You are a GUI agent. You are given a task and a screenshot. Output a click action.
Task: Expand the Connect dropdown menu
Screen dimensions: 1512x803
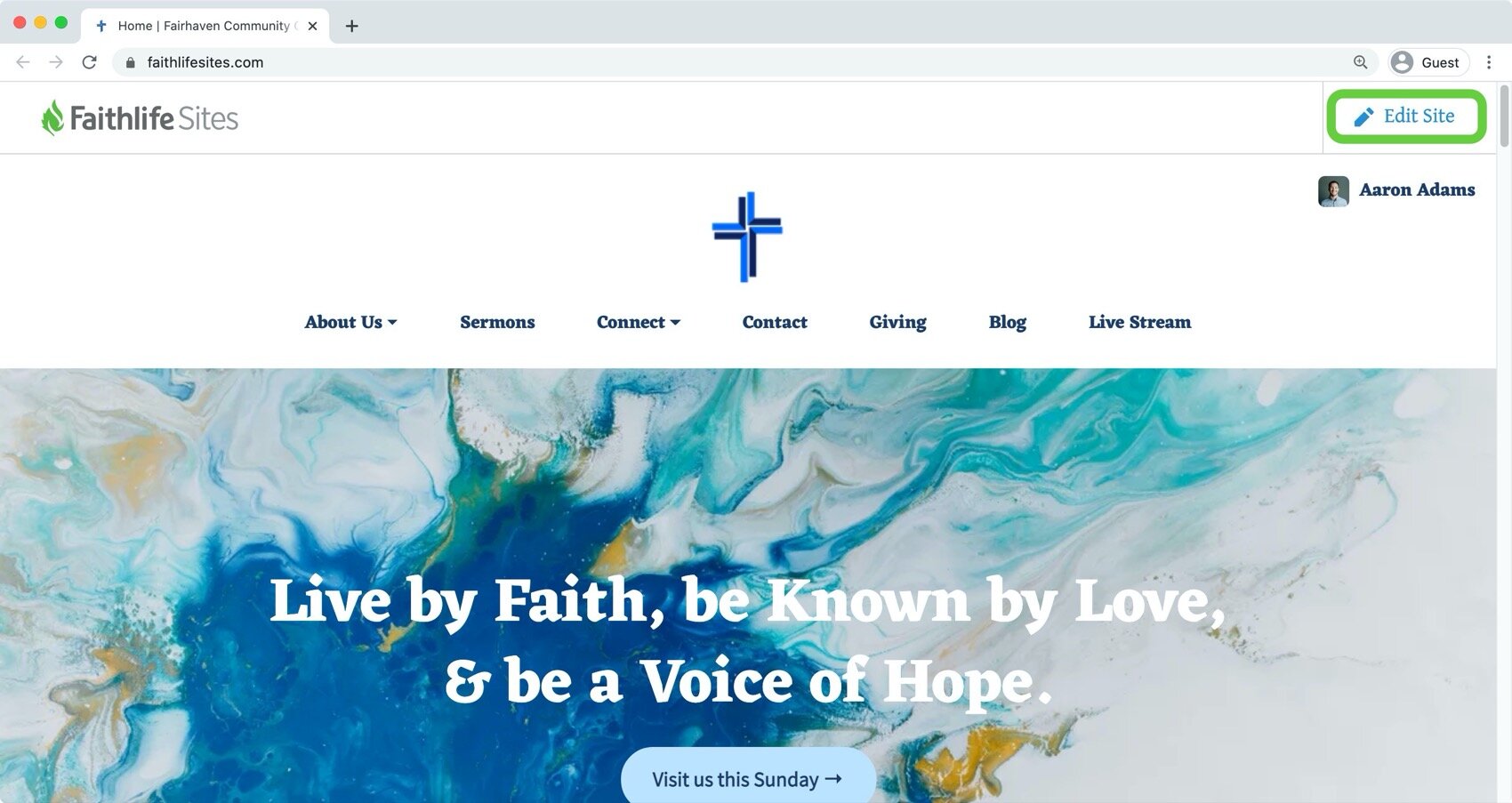point(638,322)
